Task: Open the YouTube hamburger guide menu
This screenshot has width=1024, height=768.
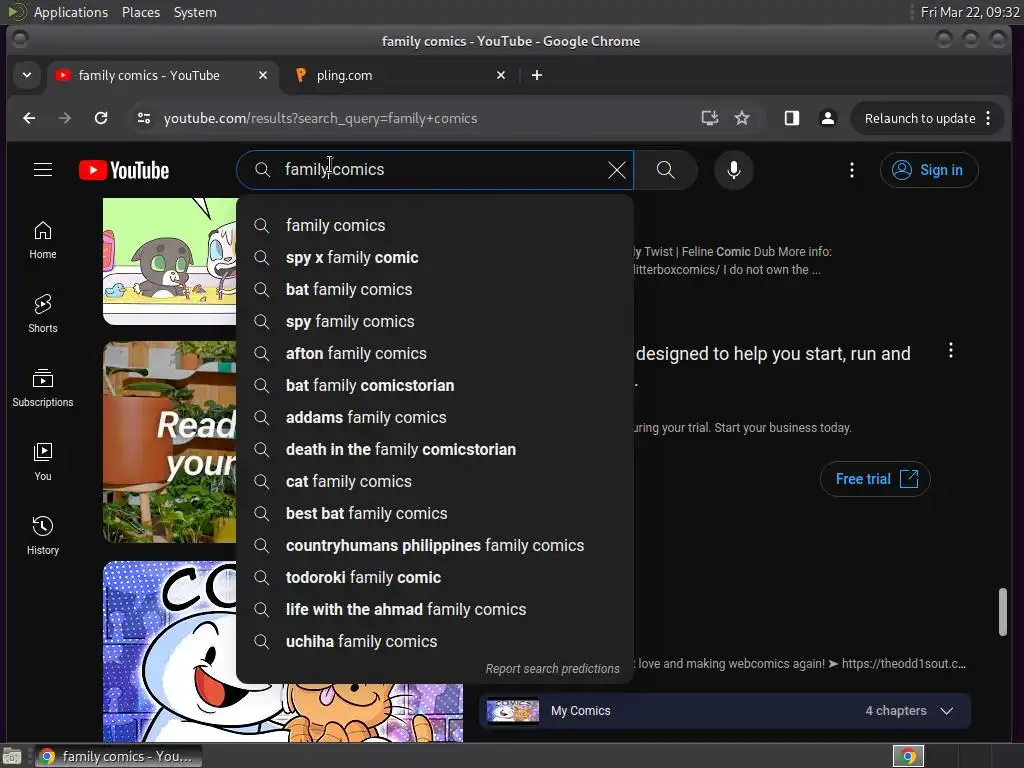Action: pos(43,170)
